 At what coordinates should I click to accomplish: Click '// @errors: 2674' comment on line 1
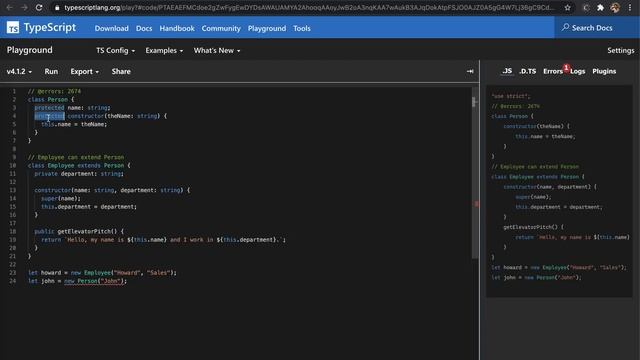click(54, 91)
